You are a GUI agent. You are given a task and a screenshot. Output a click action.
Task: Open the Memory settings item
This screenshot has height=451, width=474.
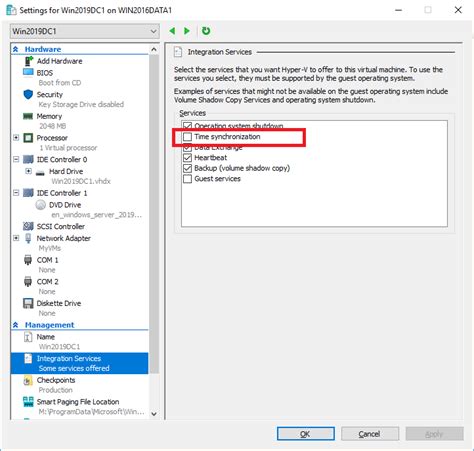point(49,116)
